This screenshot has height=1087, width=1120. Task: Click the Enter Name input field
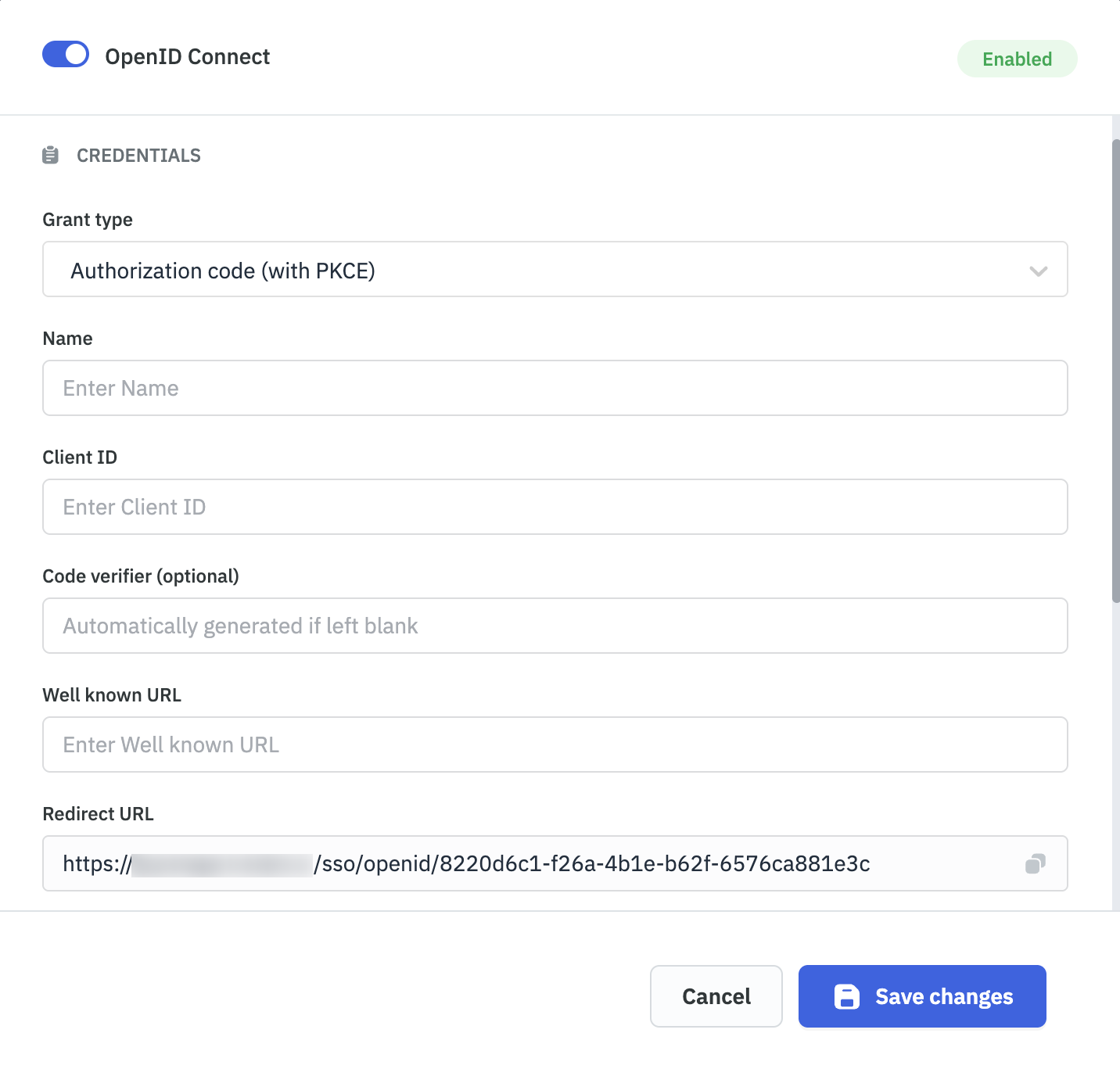click(555, 388)
